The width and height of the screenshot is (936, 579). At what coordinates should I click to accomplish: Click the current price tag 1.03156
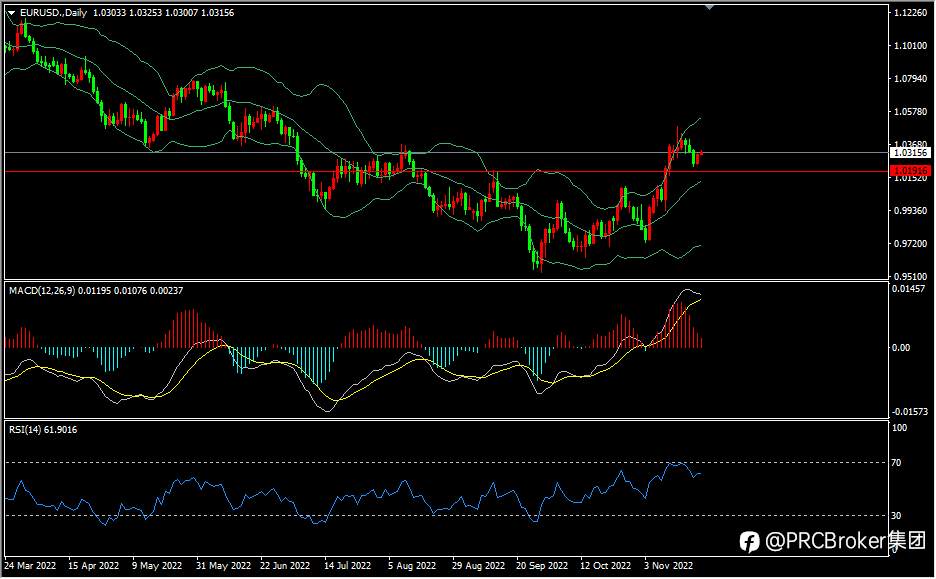click(x=910, y=153)
